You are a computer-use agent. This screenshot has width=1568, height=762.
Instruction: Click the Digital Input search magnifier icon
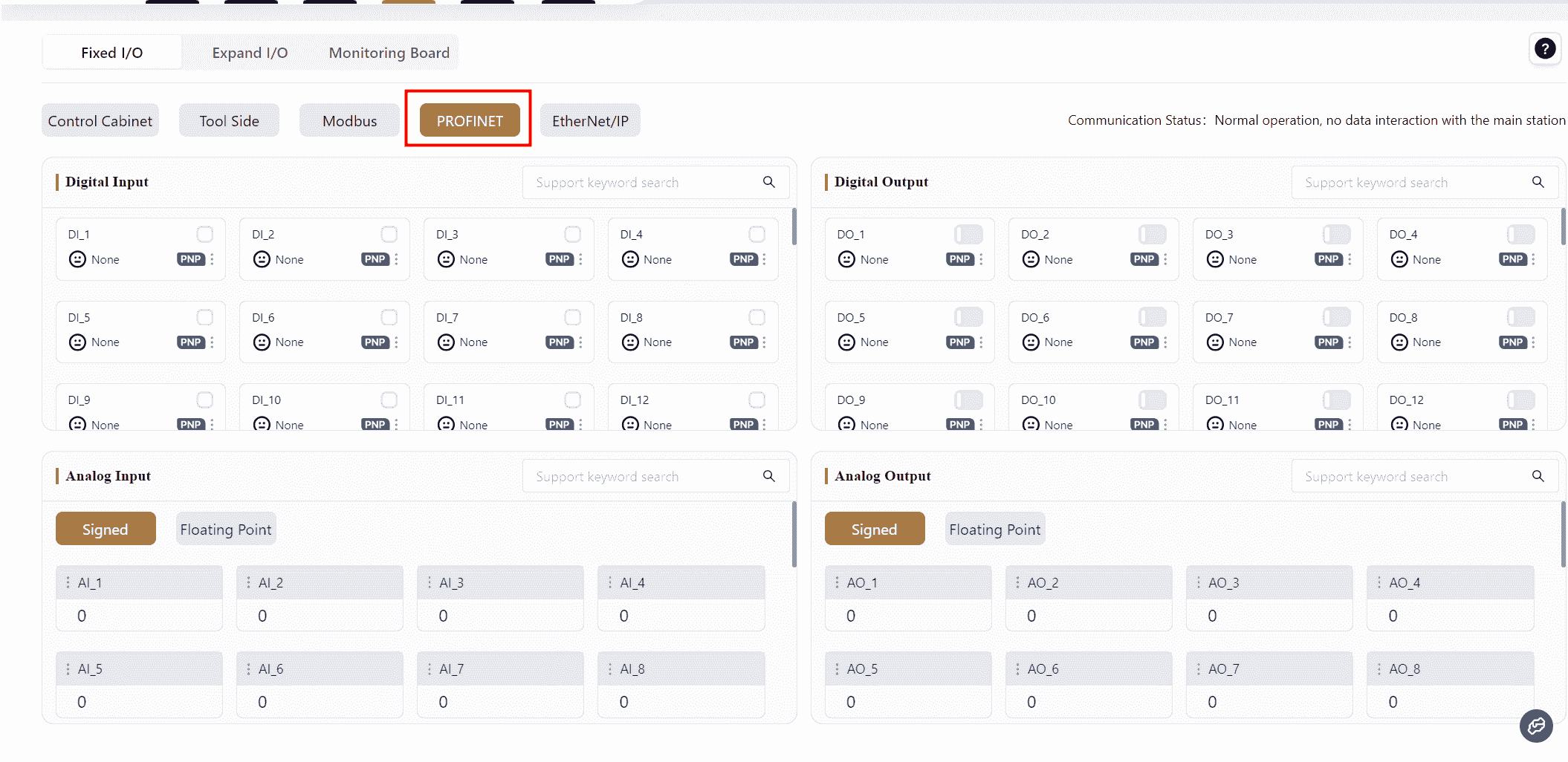pyautogui.click(x=768, y=183)
